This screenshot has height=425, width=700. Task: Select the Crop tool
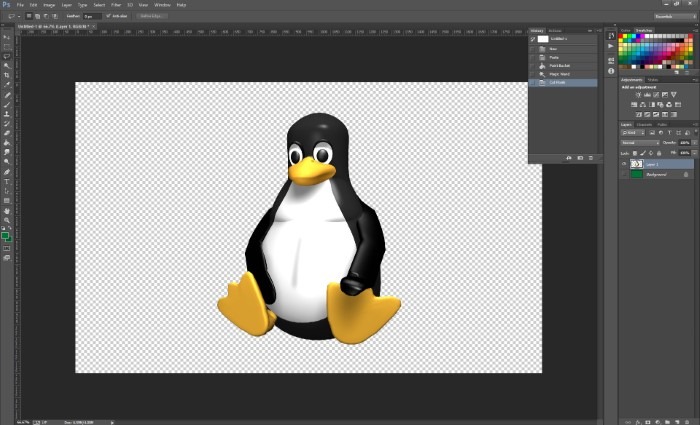point(7,75)
